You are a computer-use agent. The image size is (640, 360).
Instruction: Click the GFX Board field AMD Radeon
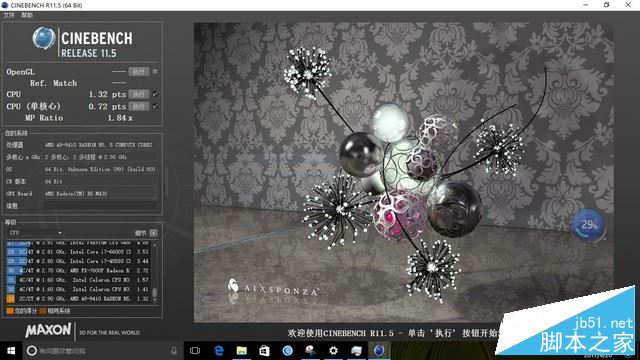100,193
